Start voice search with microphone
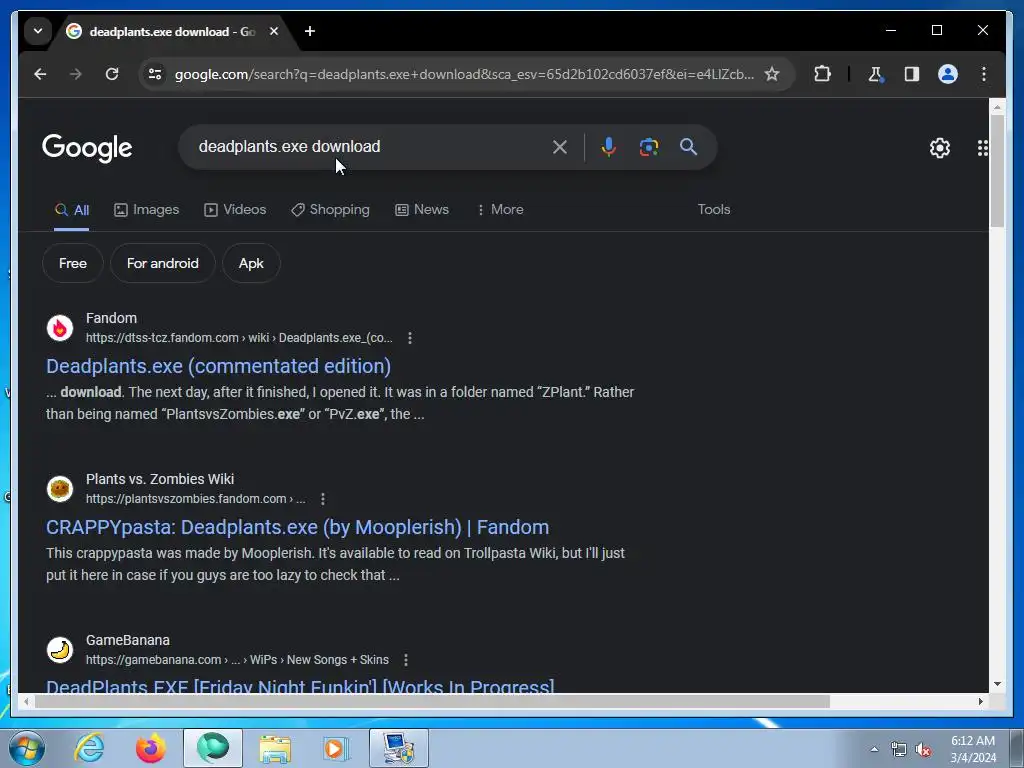1024x768 pixels. click(609, 147)
